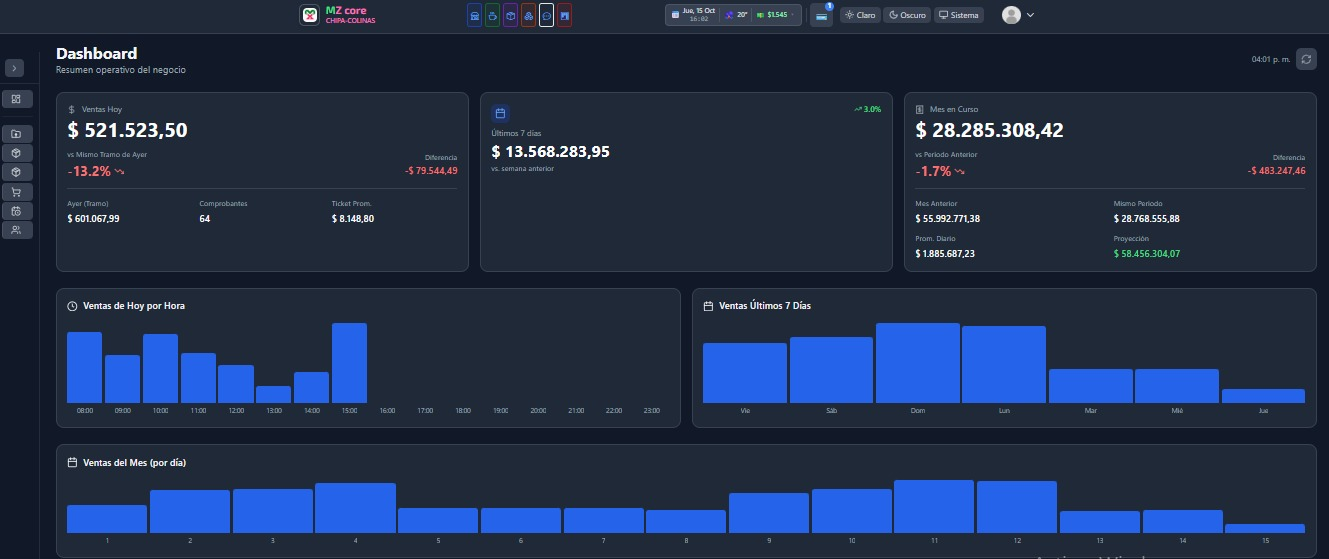Image resolution: width=1329 pixels, height=559 pixels.
Task: Click the Ticket Prom. value $ 8.148,80
Action: (x=353, y=218)
